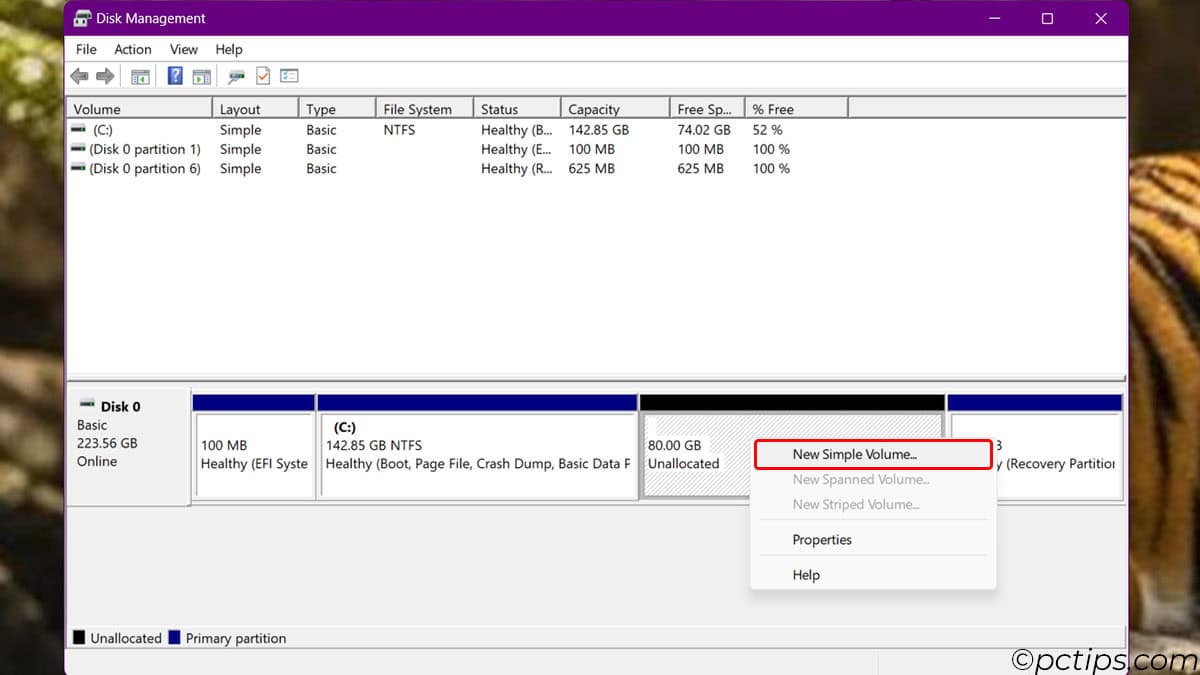Click the Forward arrow toolbar icon
1200x675 pixels.
pyautogui.click(x=105, y=76)
